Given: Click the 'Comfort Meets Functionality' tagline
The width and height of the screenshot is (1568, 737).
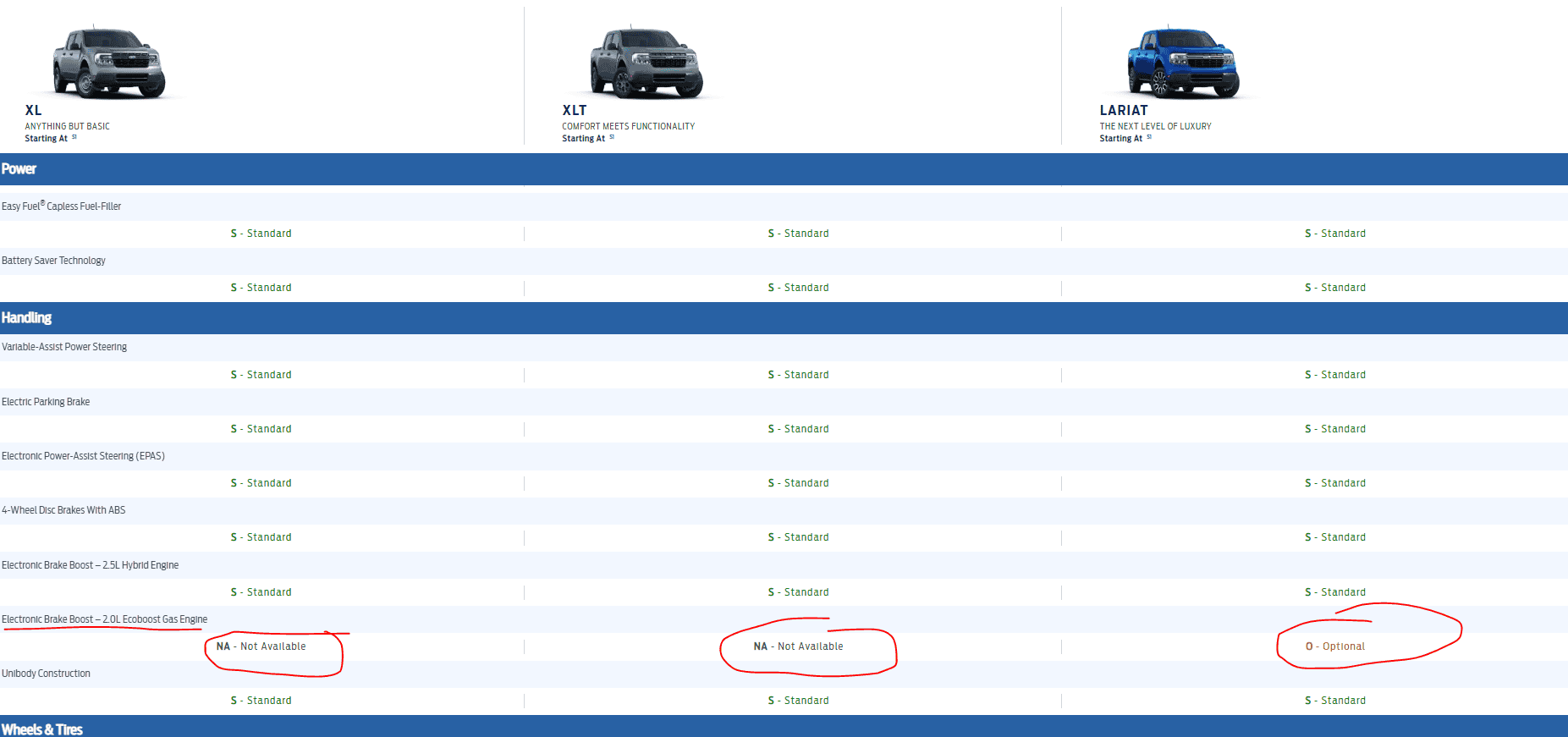Looking at the screenshot, I should point(628,126).
